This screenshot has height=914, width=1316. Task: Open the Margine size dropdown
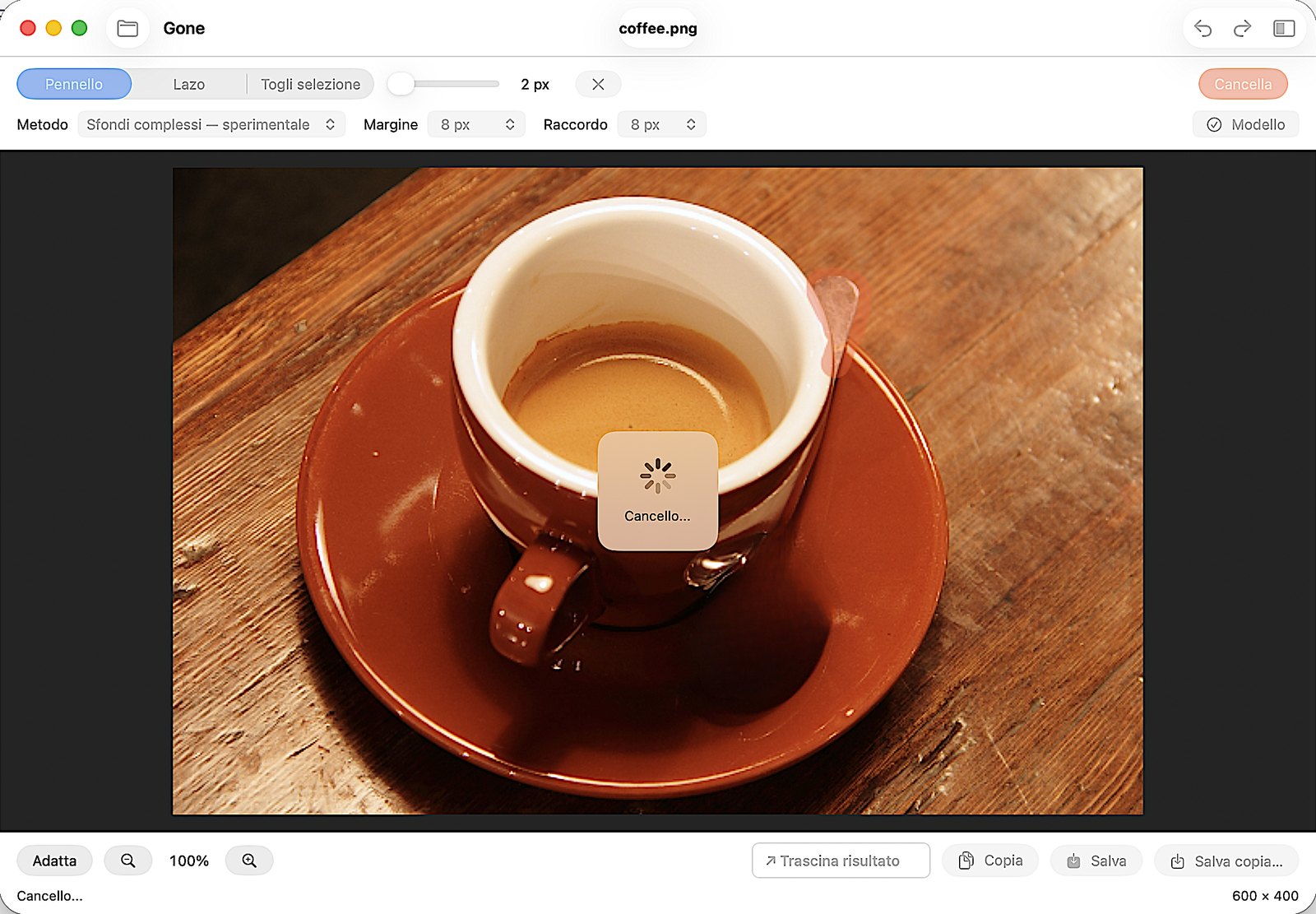click(x=477, y=124)
